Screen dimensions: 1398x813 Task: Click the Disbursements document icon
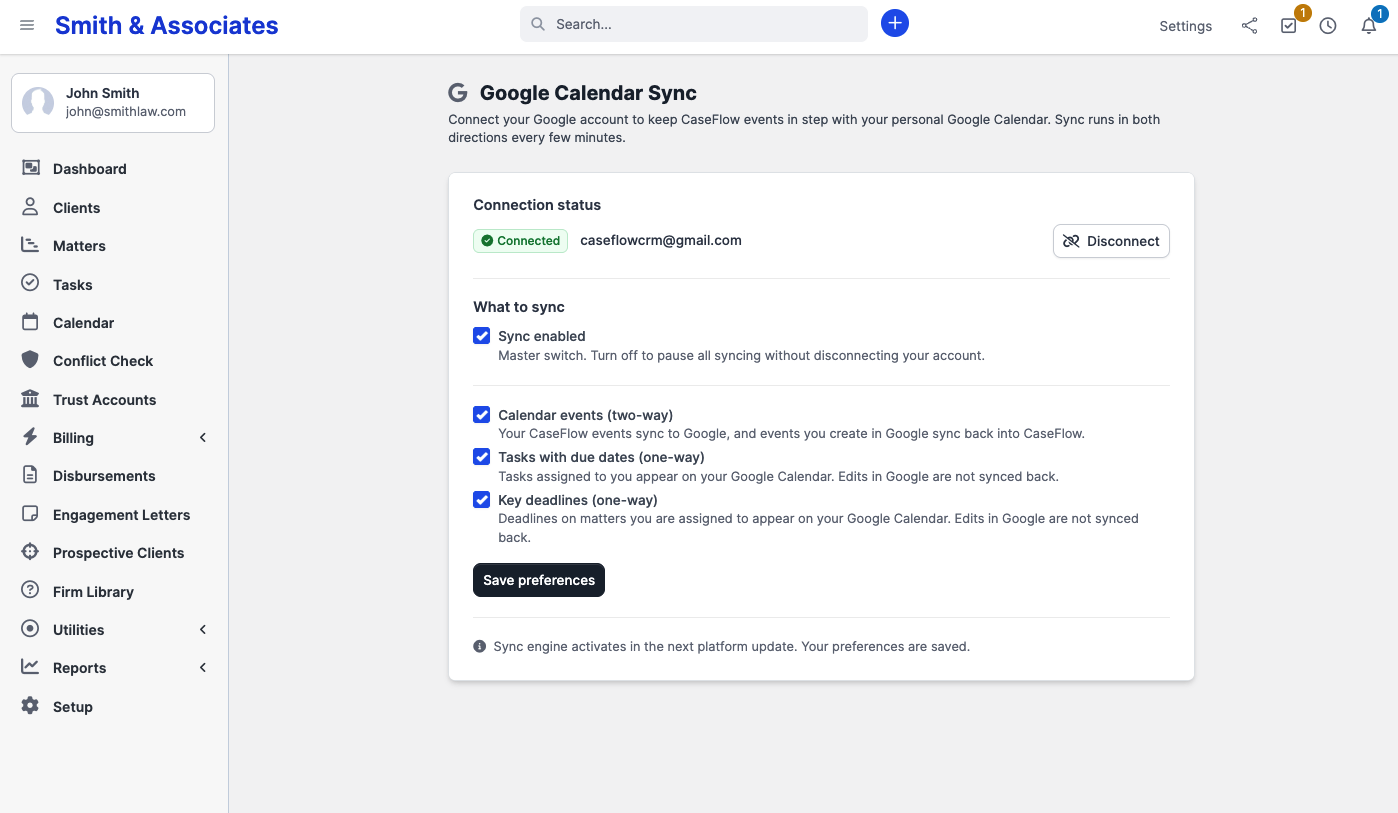coord(31,475)
